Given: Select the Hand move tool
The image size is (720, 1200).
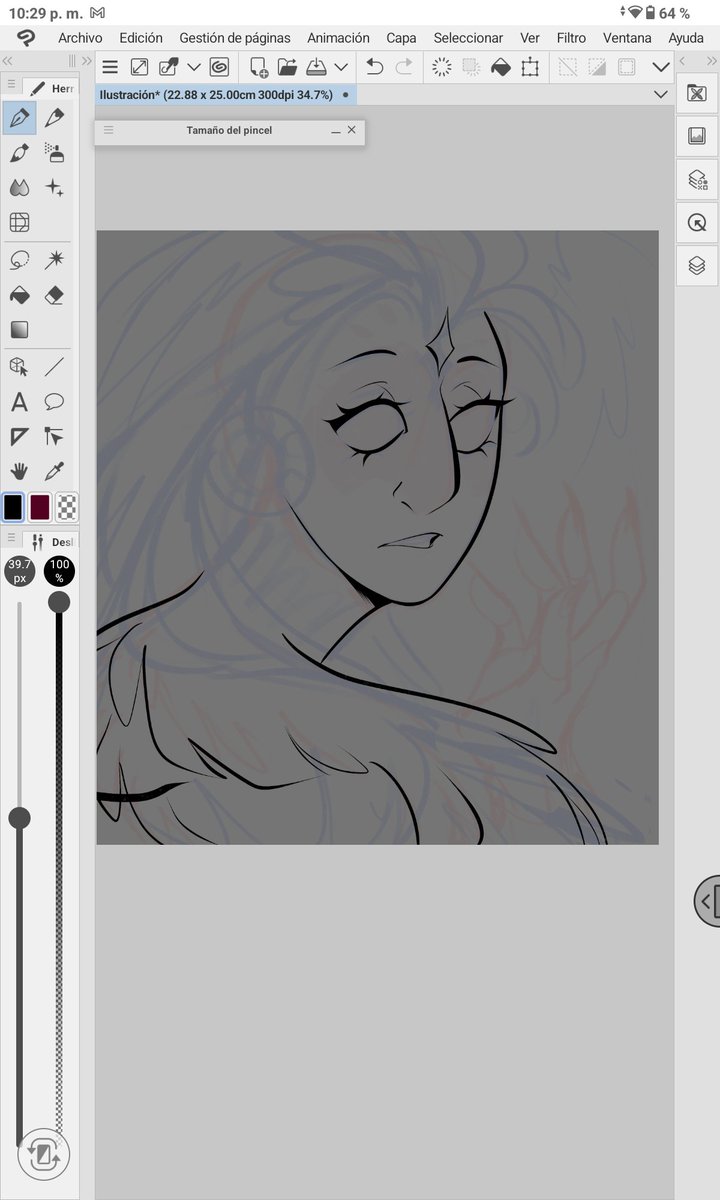Looking at the screenshot, I should (x=19, y=470).
